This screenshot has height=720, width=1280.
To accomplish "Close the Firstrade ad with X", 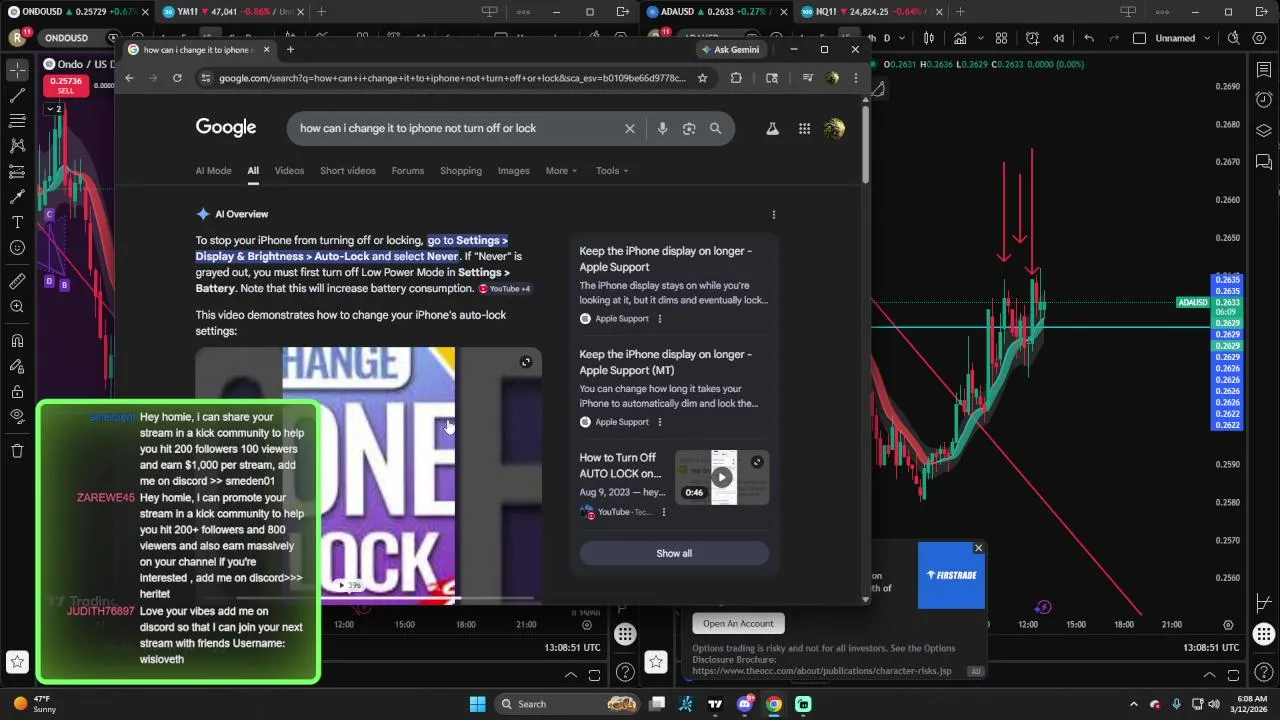I will click(x=978, y=548).
